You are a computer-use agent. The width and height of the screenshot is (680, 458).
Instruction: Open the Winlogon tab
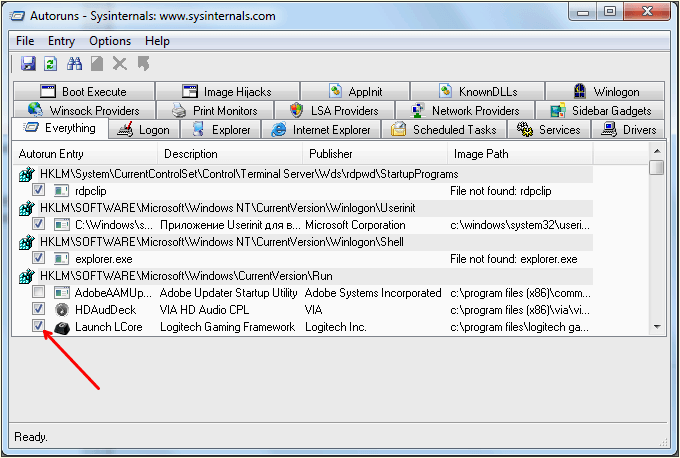[605, 91]
